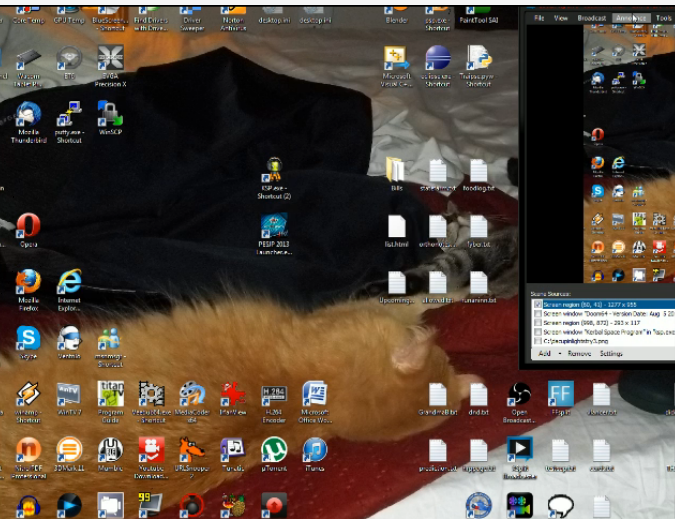Image resolution: width=675 pixels, height=519 pixels.
Task: Open Skype desktop shortcut
Action: (28, 343)
